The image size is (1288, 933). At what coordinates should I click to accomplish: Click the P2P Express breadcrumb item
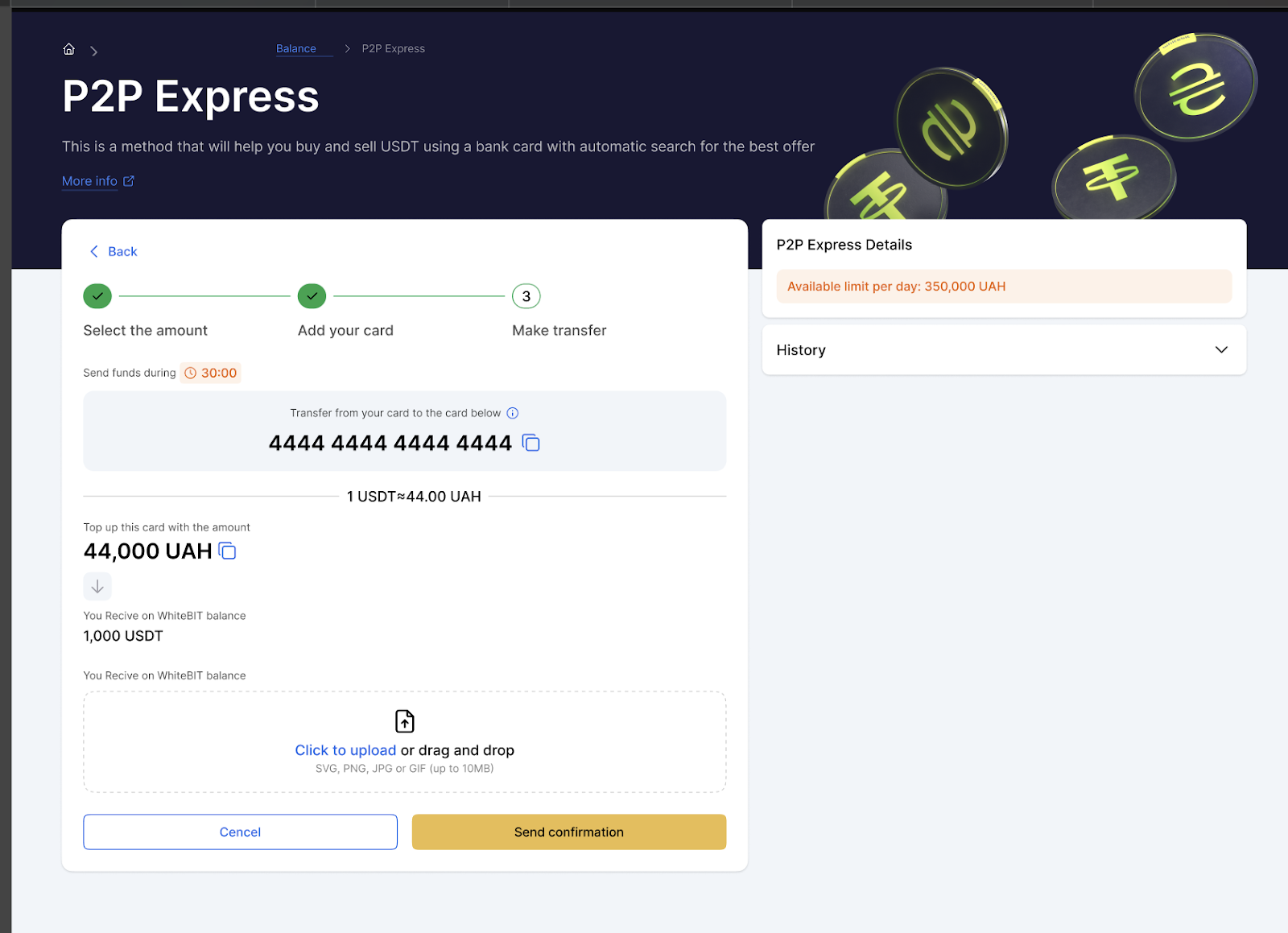tap(393, 48)
